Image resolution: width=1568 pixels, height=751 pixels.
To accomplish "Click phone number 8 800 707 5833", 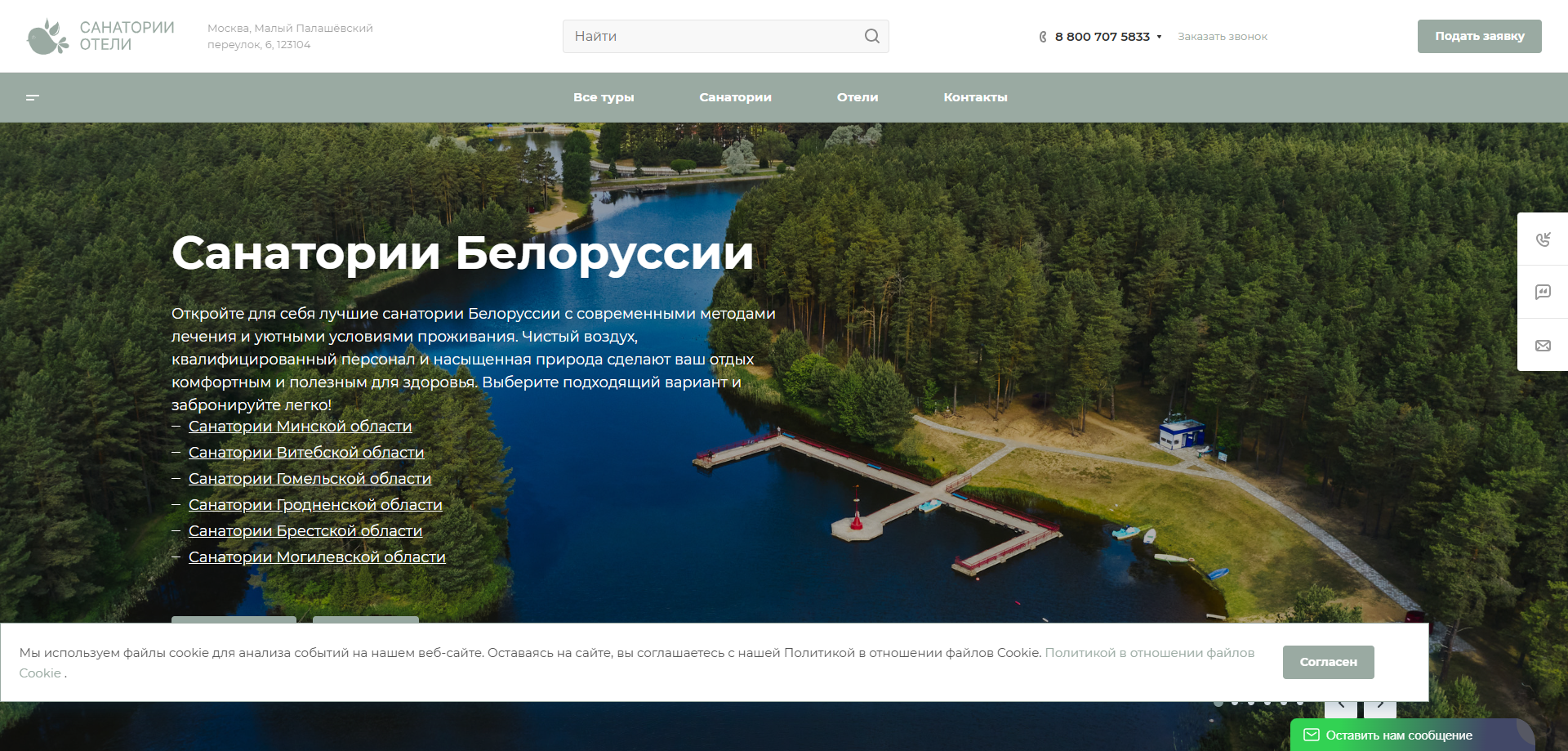I will click(1102, 37).
